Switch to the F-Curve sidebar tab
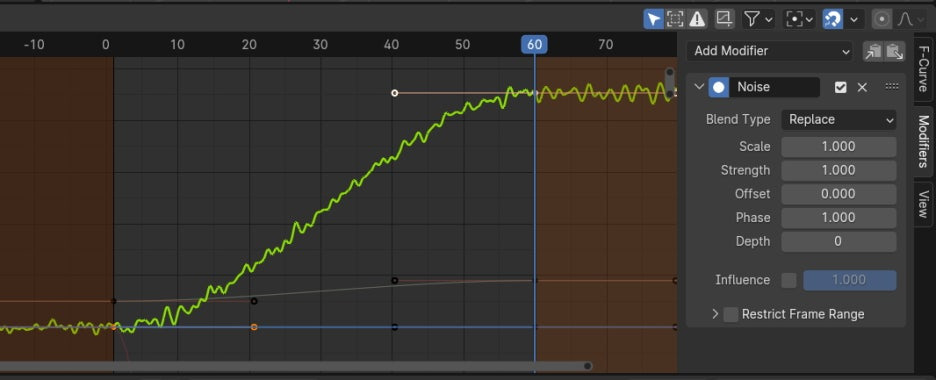Viewport: 936px width, 380px height. 923,69
